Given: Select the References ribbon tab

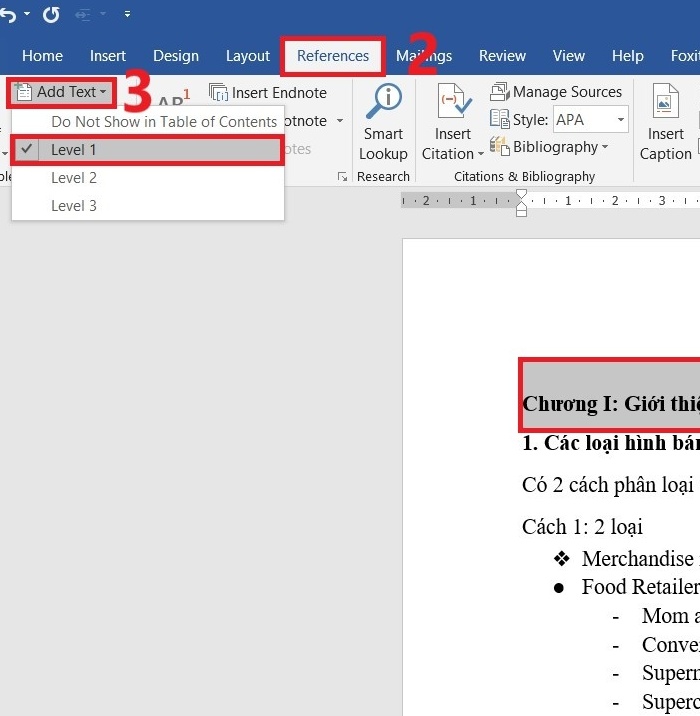Looking at the screenshot, I should (x=333, y=56).
